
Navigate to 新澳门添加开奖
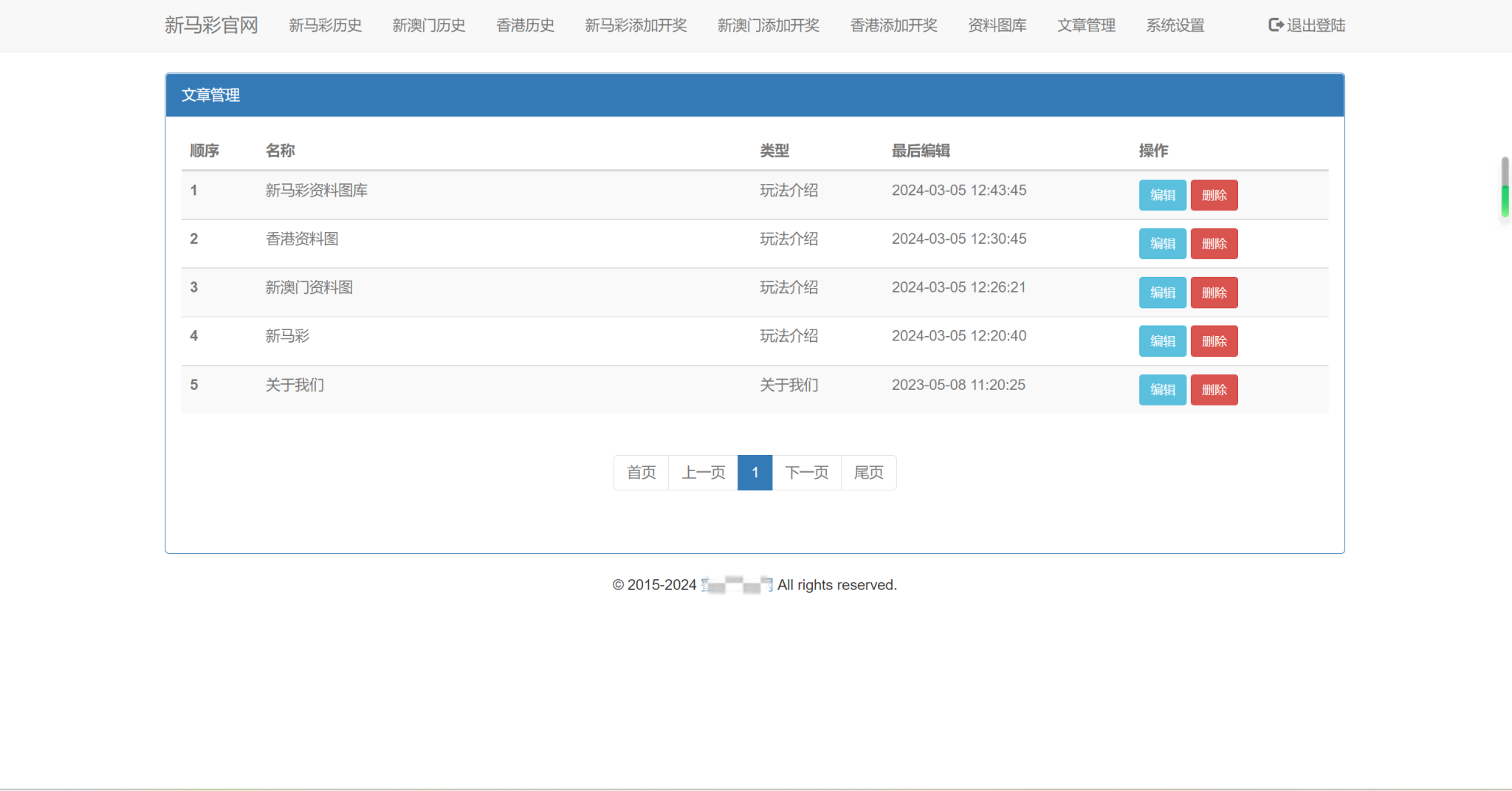[769, 25]
